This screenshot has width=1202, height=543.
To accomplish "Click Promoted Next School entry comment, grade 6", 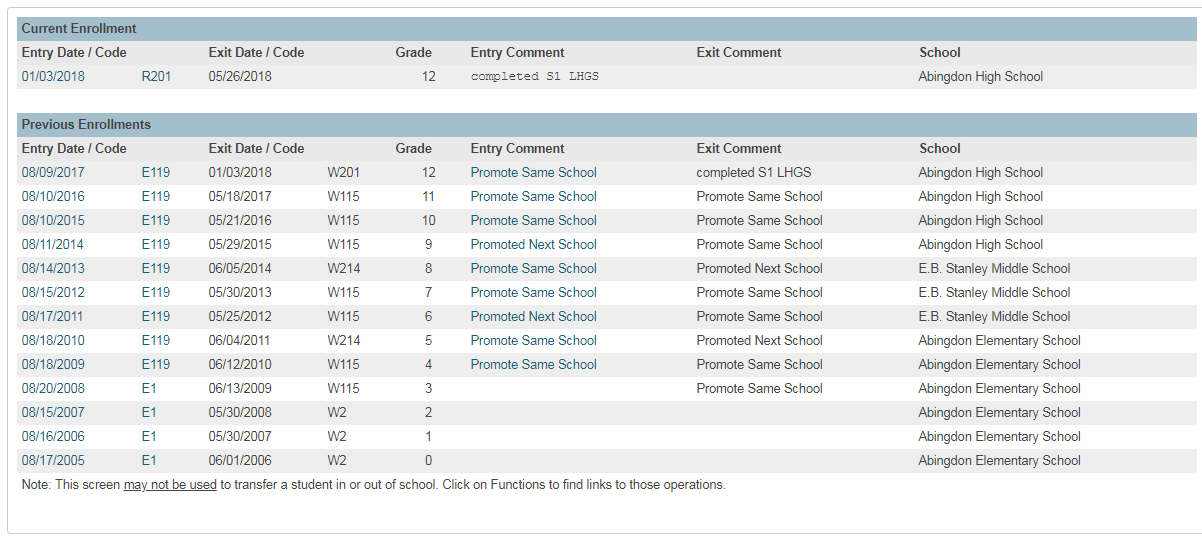I will (x=533, y=316).
